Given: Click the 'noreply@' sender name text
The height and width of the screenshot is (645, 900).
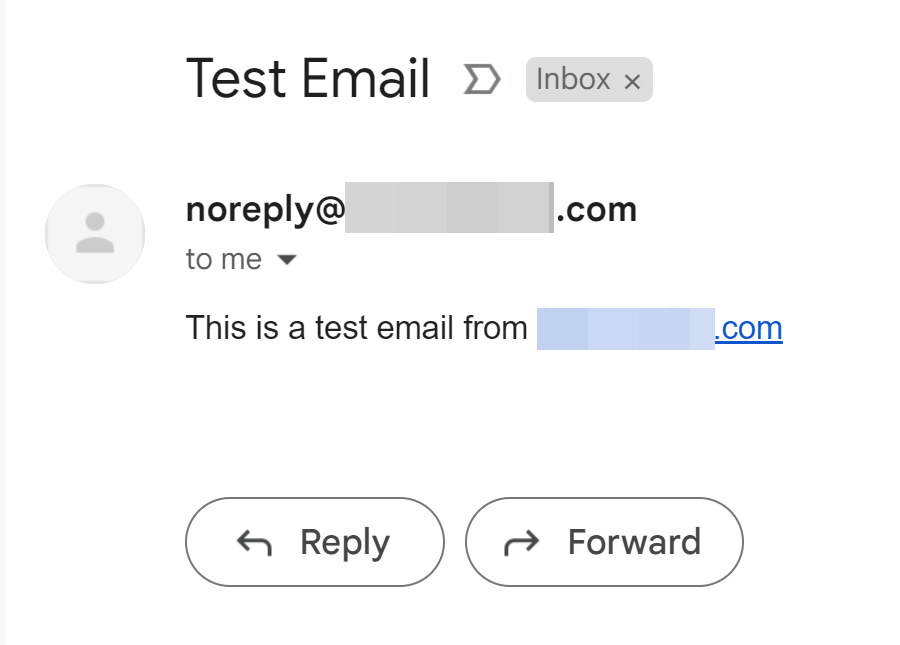Looking at the screenshot, I should 265,210.
